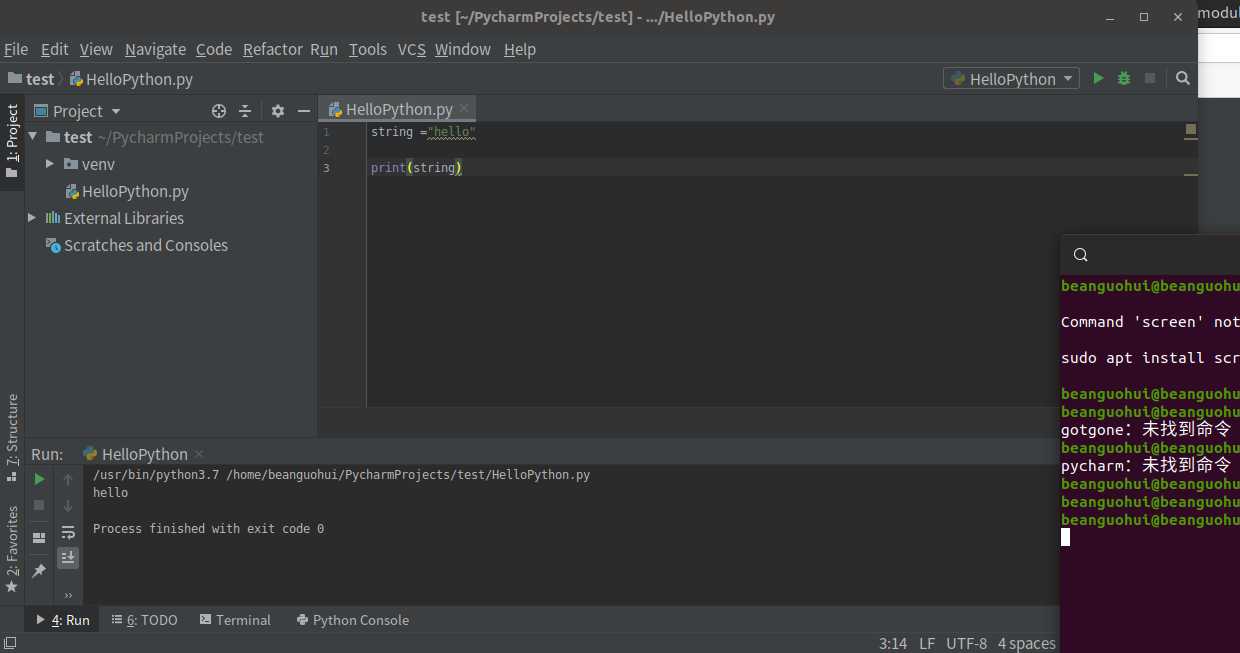Toggle the 7: Structure side panel
This screenshot has height=653, width=1240.
12,437
